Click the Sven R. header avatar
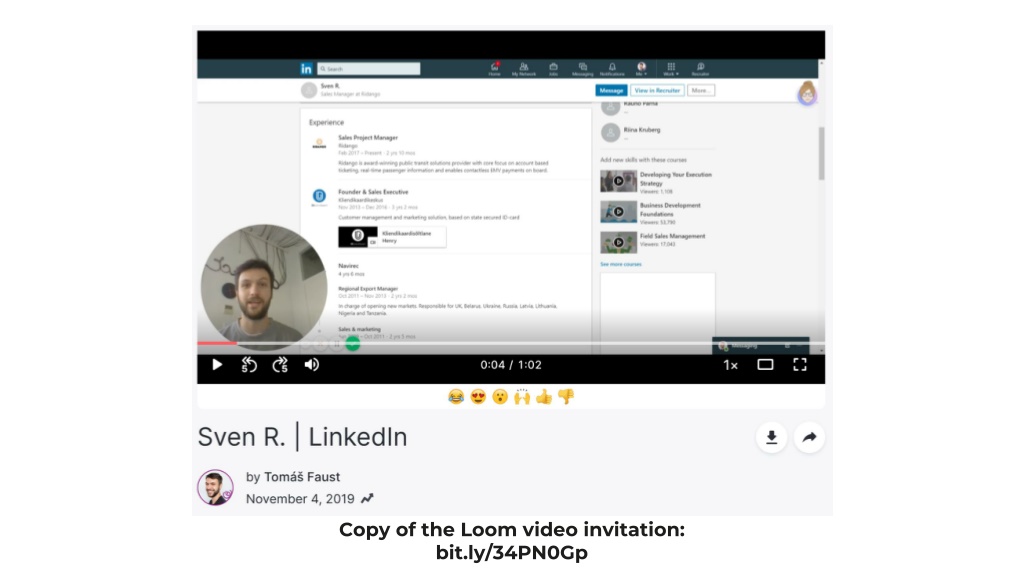 tap(309, 91)
